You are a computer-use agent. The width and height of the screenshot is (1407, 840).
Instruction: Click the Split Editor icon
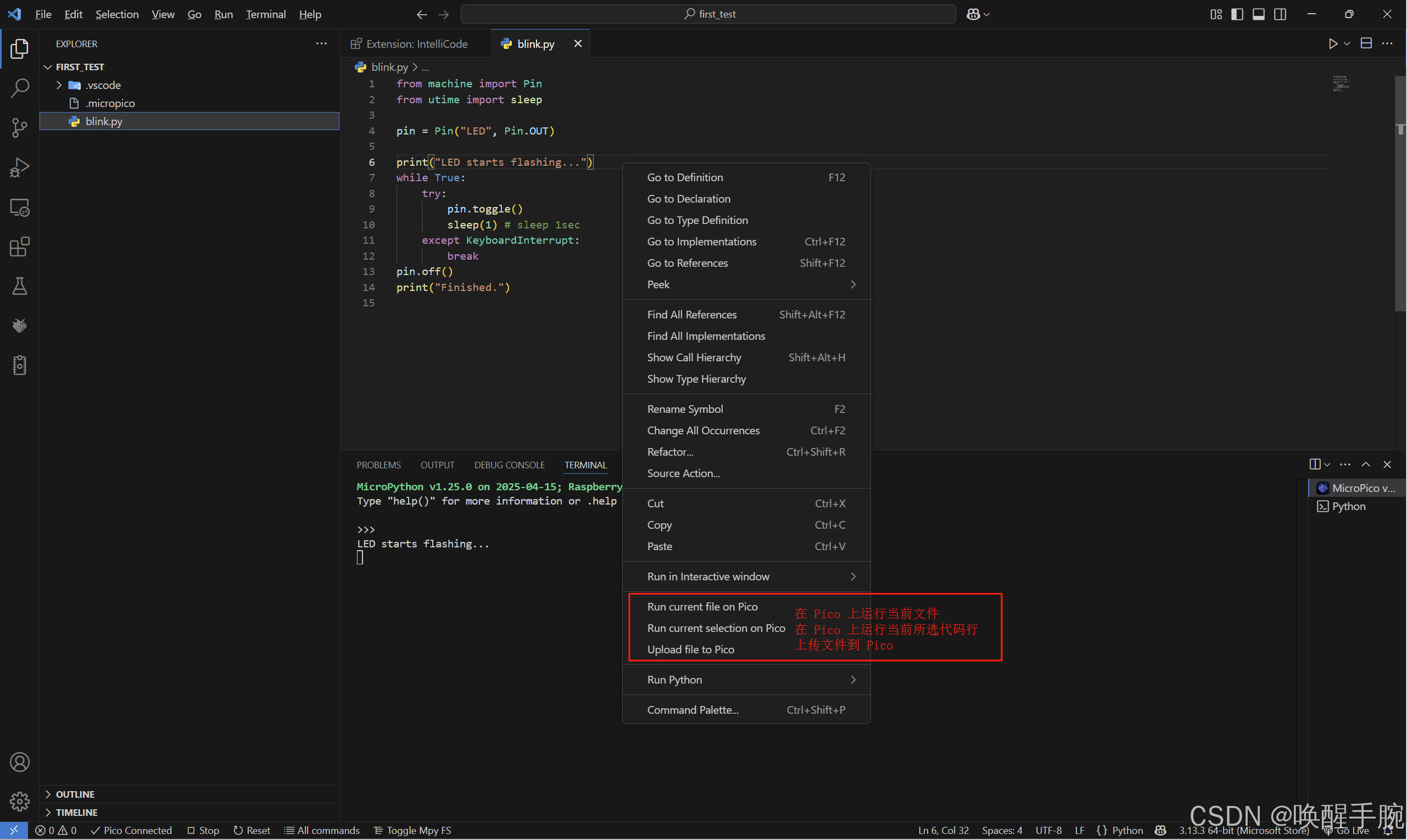(x=1366, y=43)
